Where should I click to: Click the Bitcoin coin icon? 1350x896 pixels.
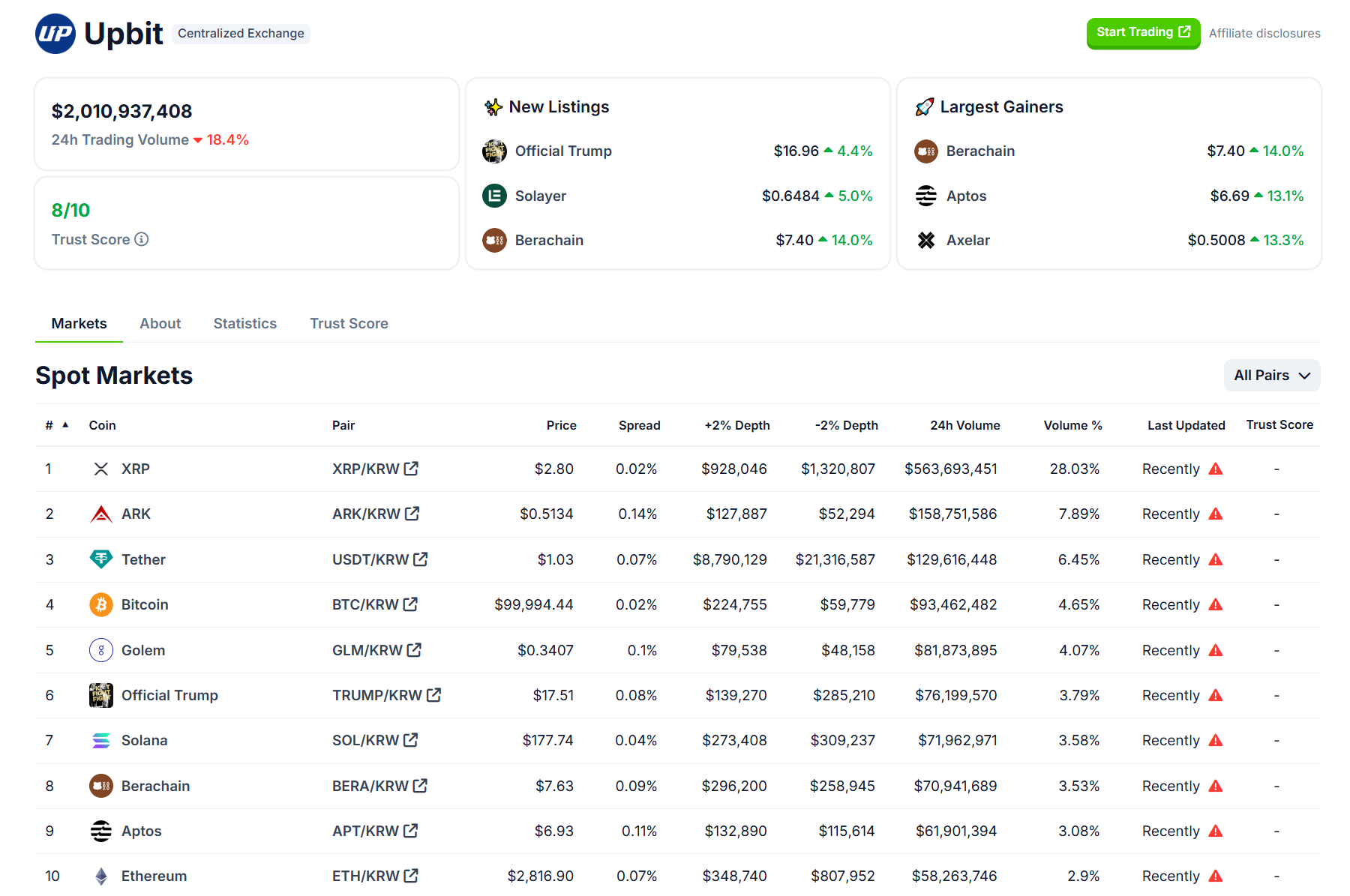click(101, 604)
